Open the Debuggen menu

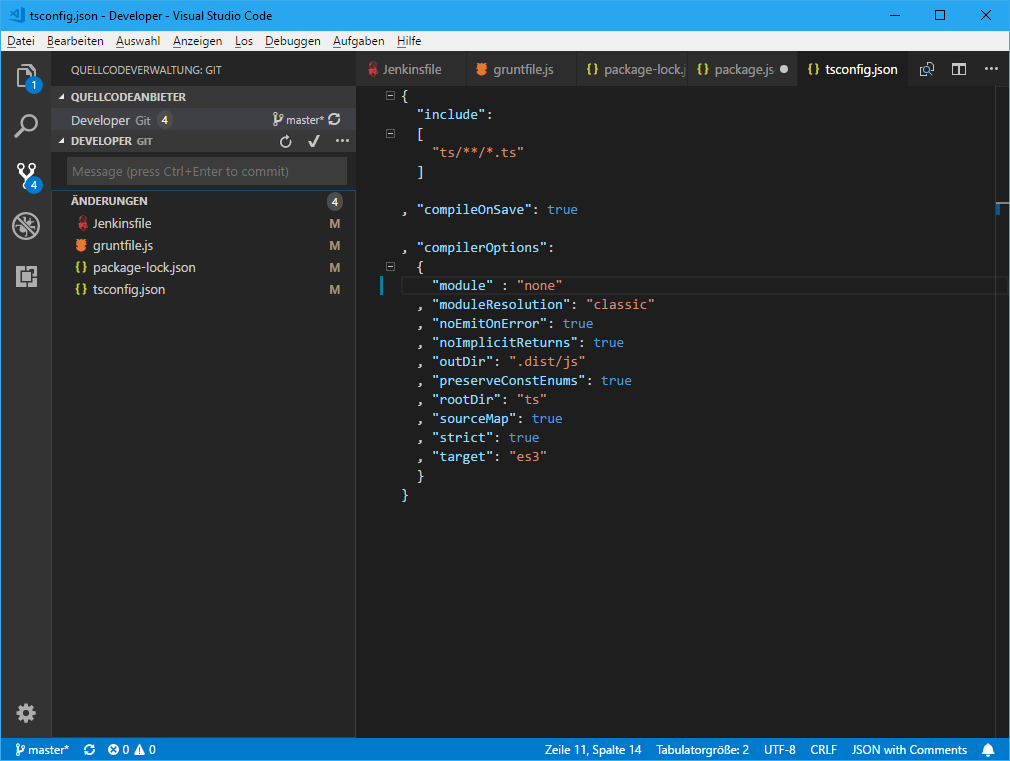292,41
